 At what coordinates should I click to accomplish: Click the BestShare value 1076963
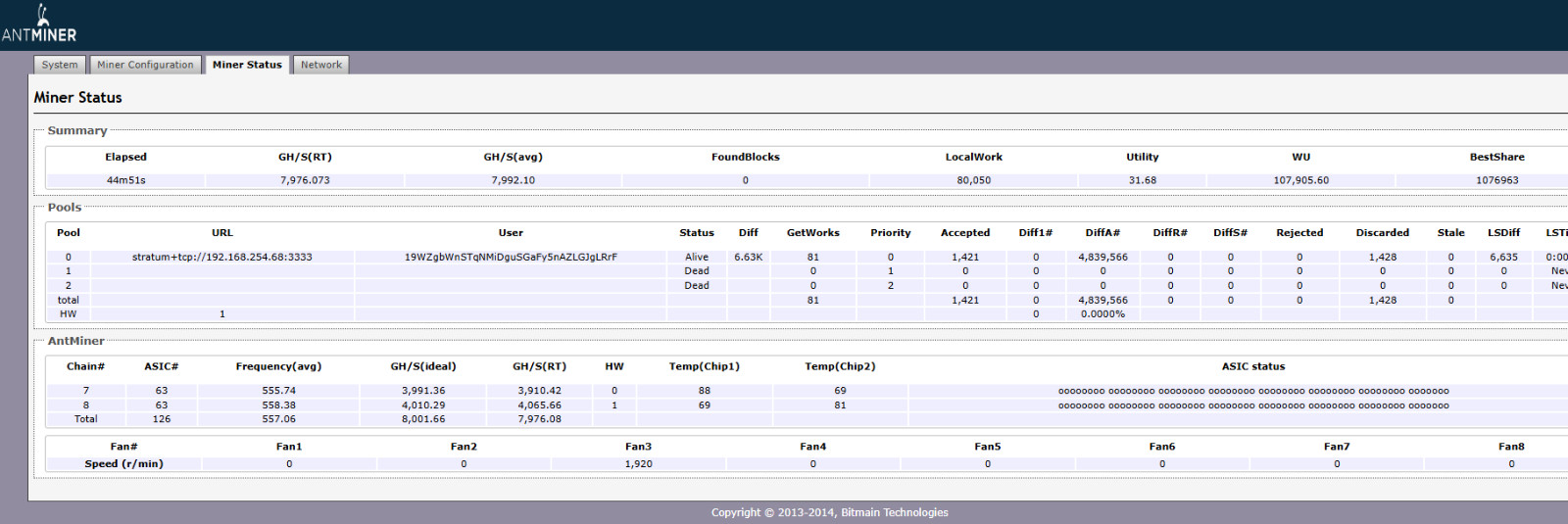tap(1497, 180)
